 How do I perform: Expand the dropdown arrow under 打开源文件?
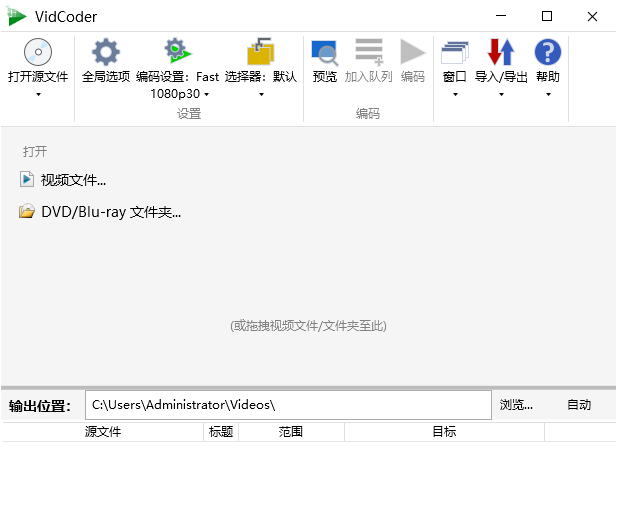[x=38, y=95]
